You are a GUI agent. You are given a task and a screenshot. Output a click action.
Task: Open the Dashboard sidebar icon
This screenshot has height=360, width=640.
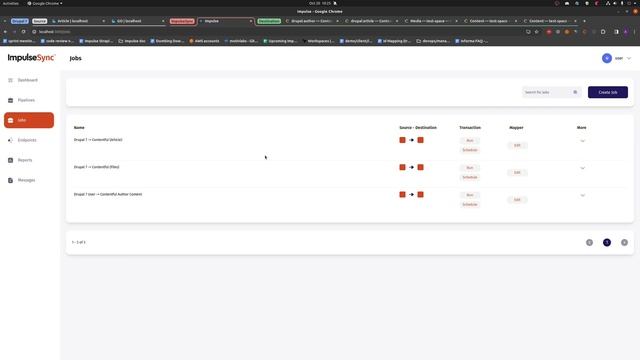pos(11,80)
